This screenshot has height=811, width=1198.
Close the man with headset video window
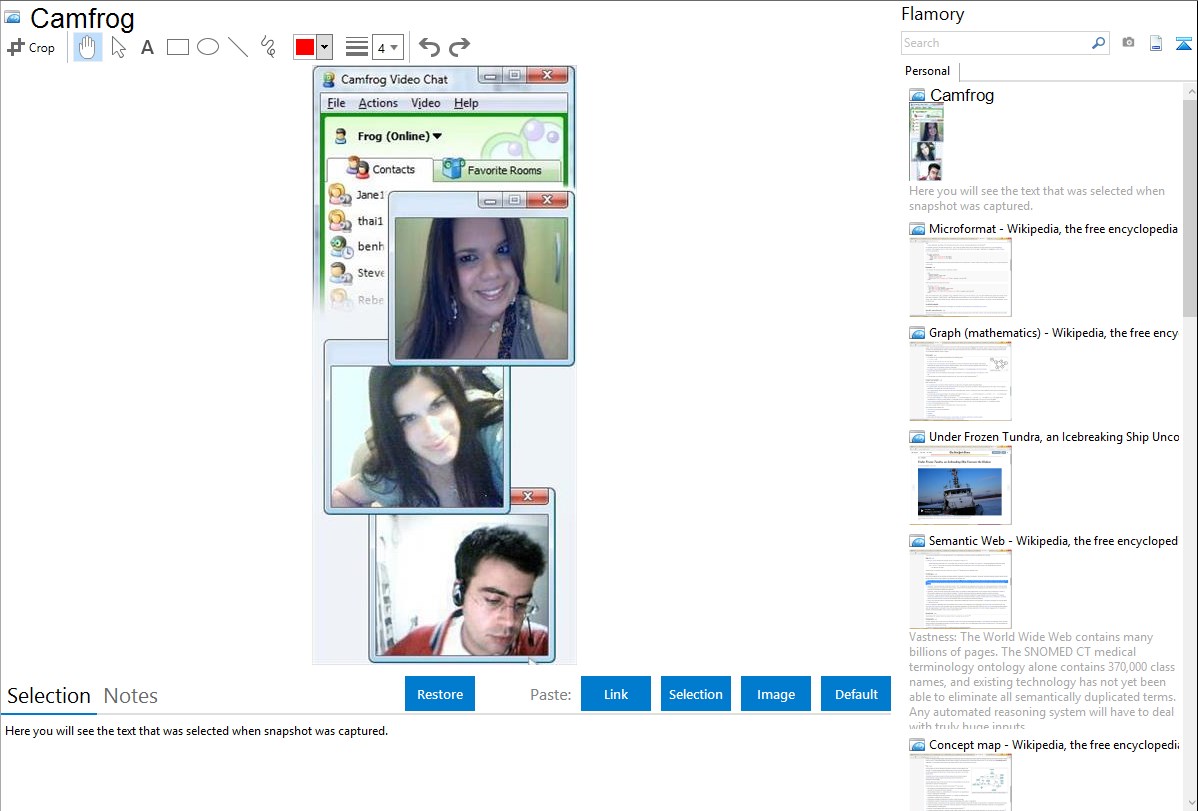[x=528, y=497]
